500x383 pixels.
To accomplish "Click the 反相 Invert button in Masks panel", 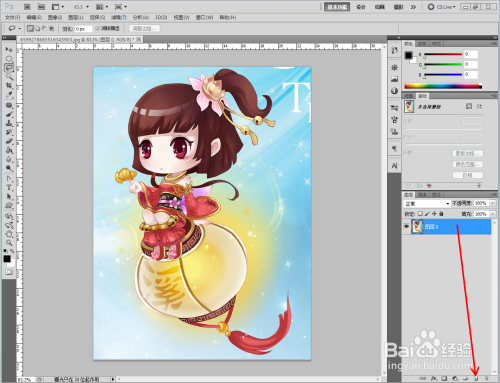I will (468, 175).
